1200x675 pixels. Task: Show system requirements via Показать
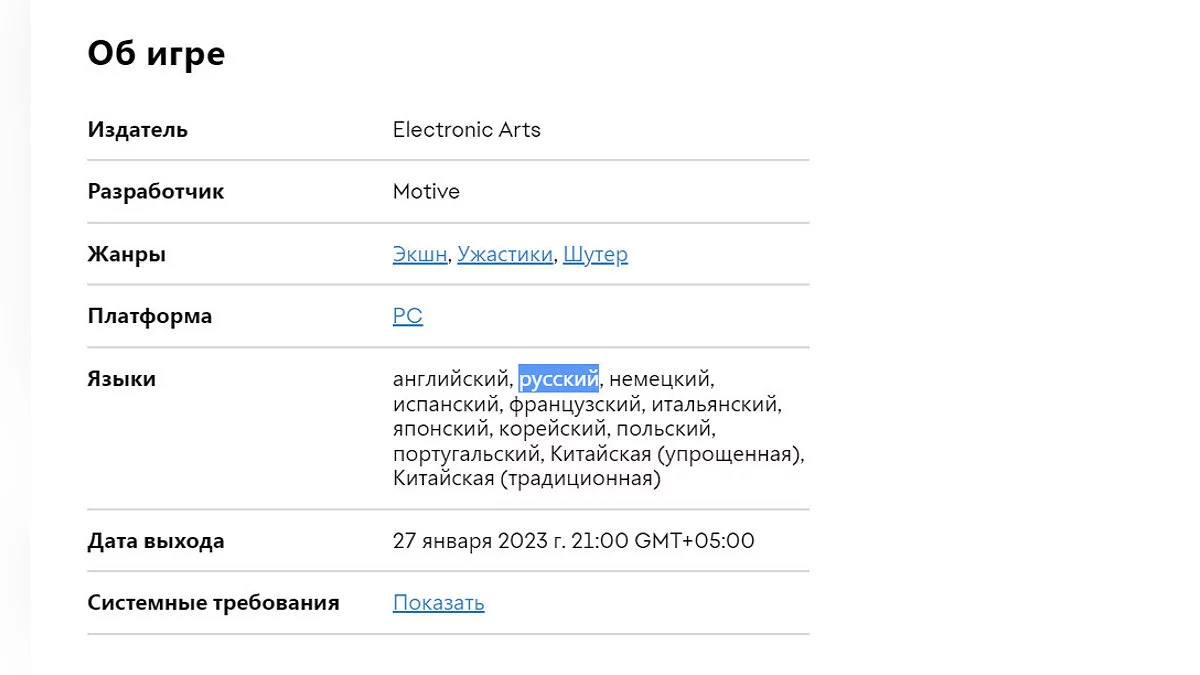point(438,603)
